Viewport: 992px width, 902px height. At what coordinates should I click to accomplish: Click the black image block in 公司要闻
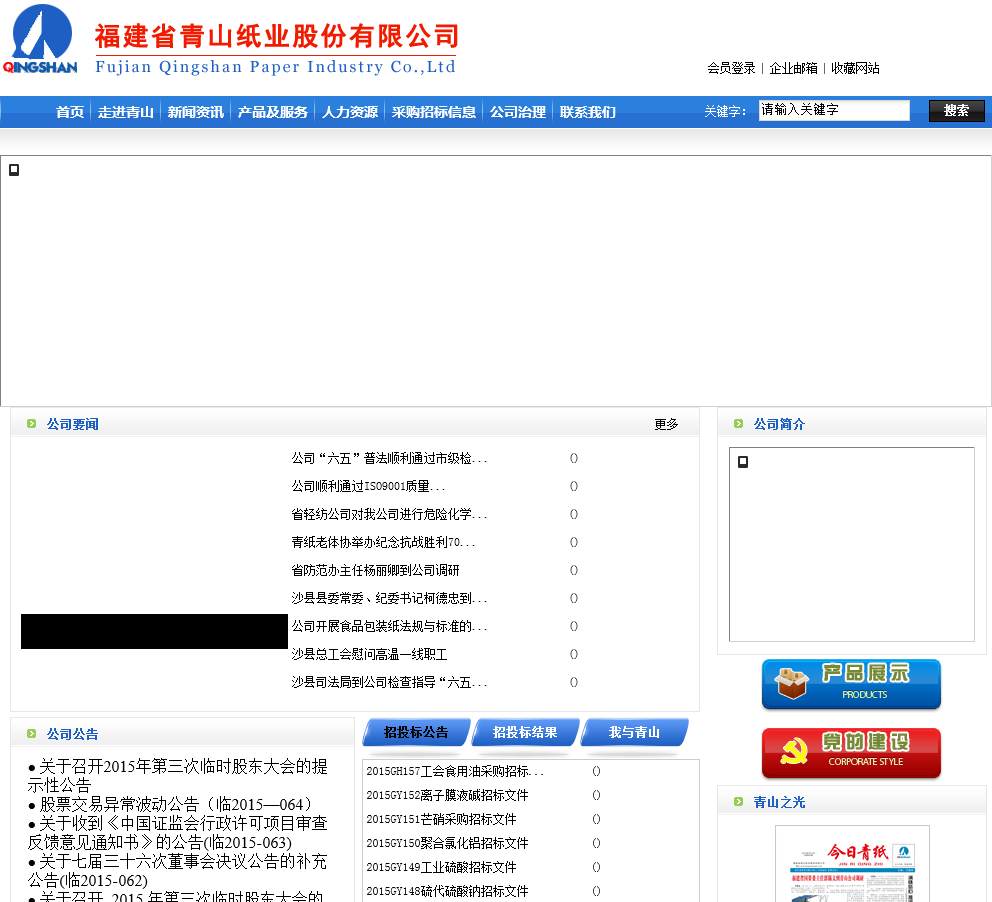[x=154, y=631]
